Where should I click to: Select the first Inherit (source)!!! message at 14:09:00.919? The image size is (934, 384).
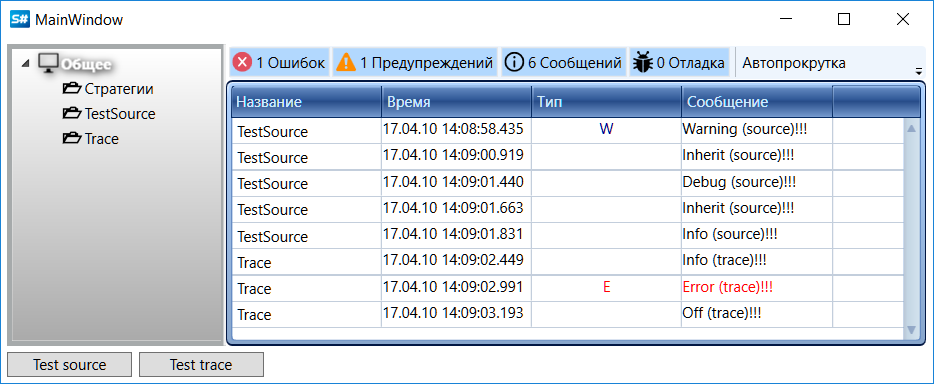click(738, 155)
